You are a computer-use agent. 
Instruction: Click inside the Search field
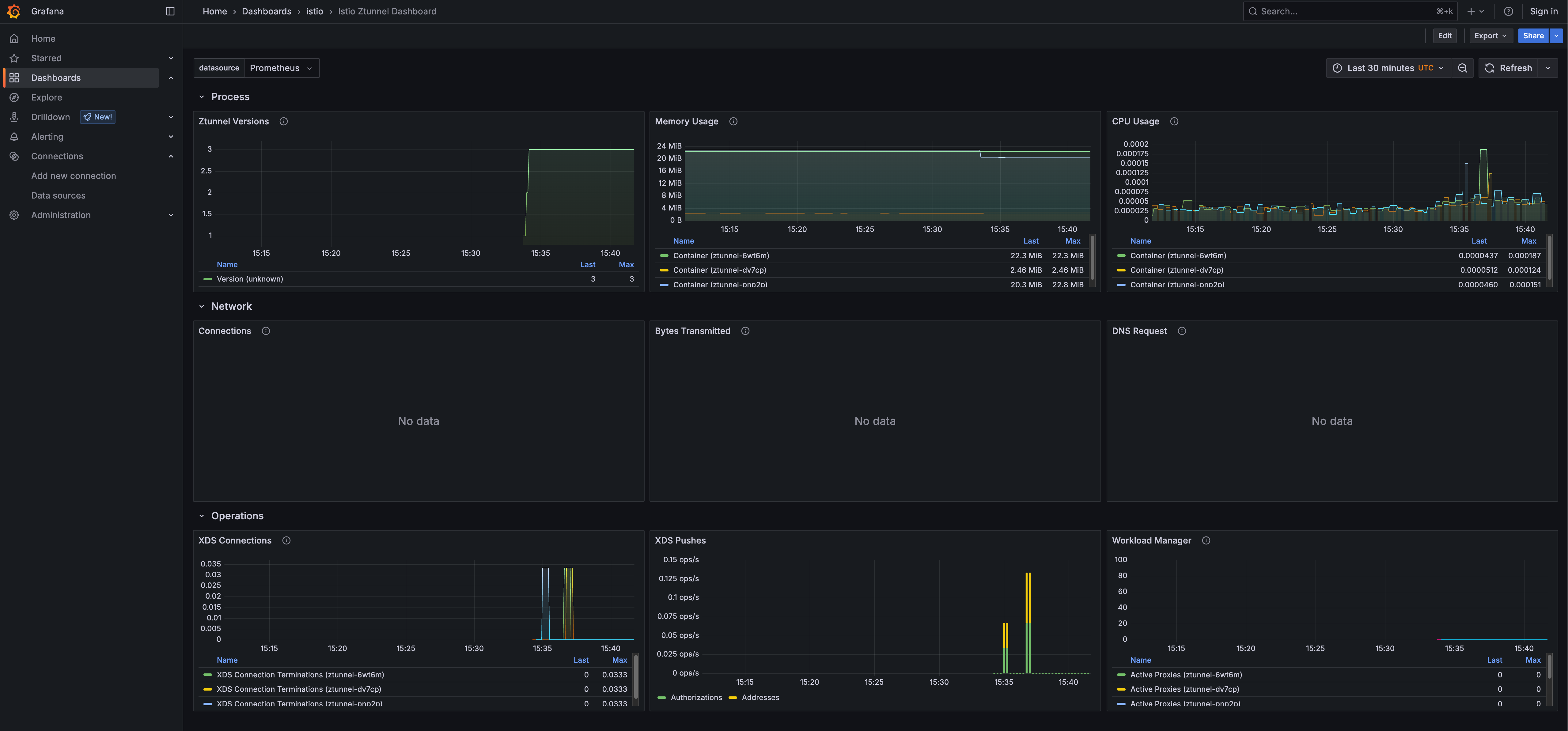point(1339,11)
